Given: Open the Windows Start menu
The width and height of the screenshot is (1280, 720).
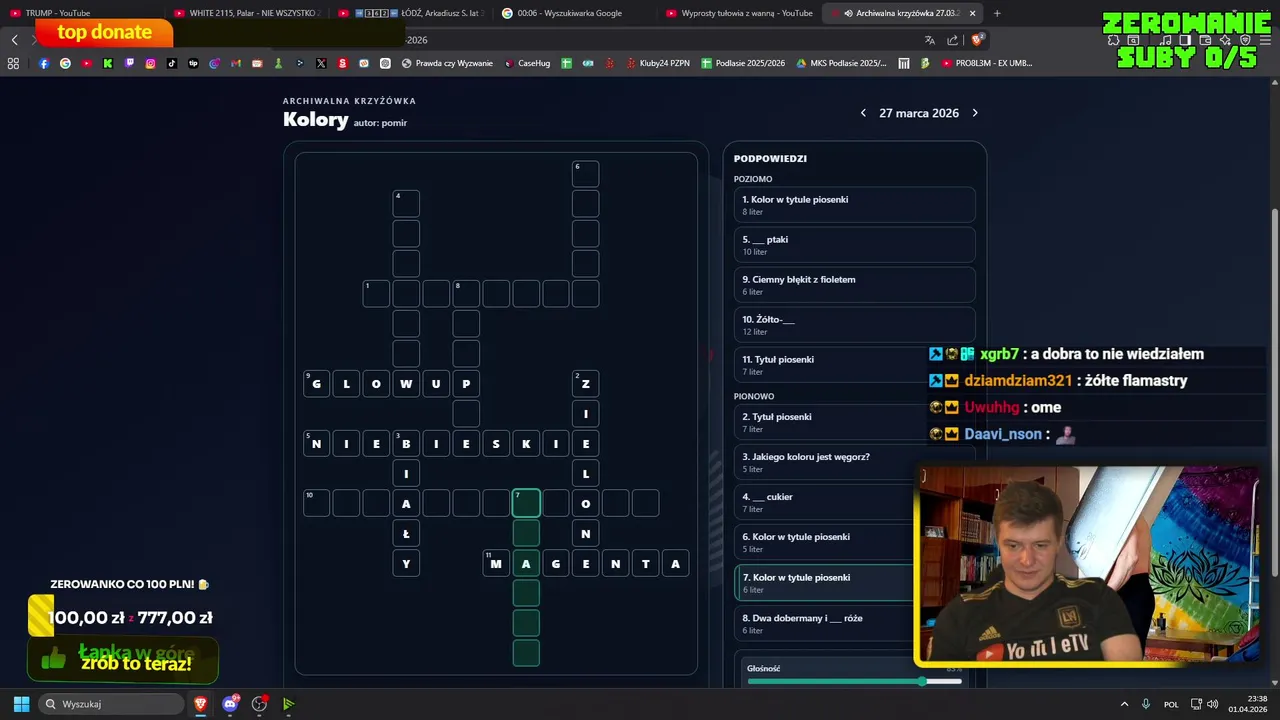Looking at the screenshot, I should coord(21,704).
